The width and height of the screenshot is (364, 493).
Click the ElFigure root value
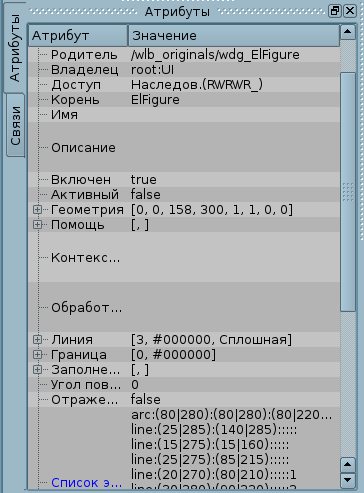point(155,100)
